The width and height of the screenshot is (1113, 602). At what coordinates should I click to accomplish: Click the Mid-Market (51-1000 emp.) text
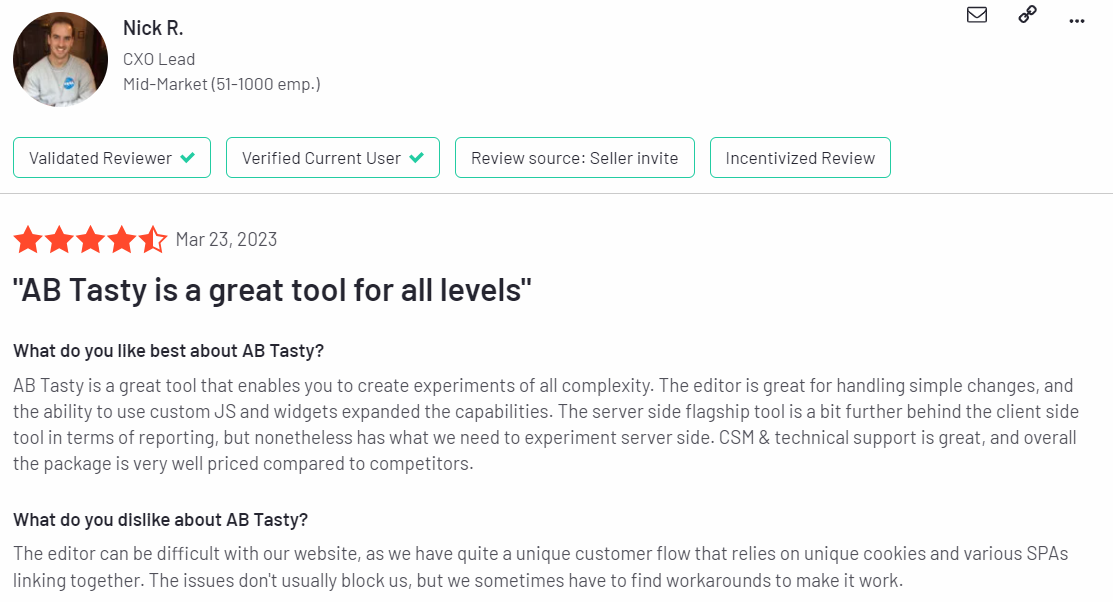(221, 84)
